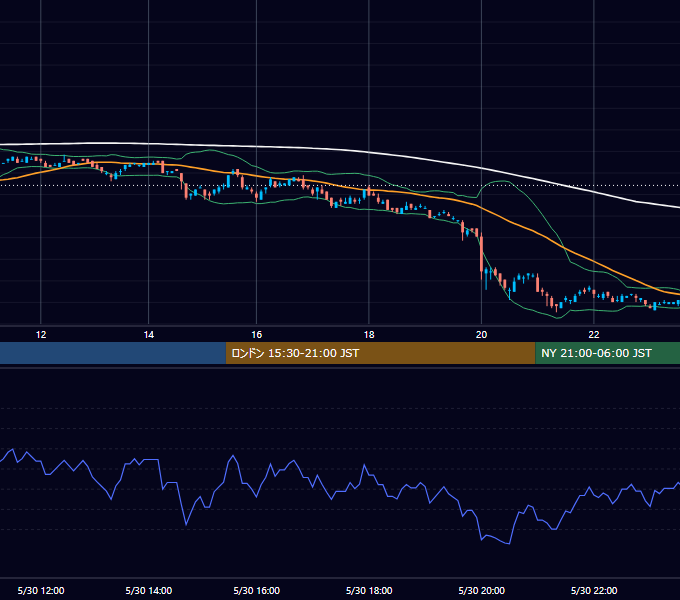The width and height of the screenshot is (680, 600).
Task: Click the 16 hour axis label
Action: 257,335
